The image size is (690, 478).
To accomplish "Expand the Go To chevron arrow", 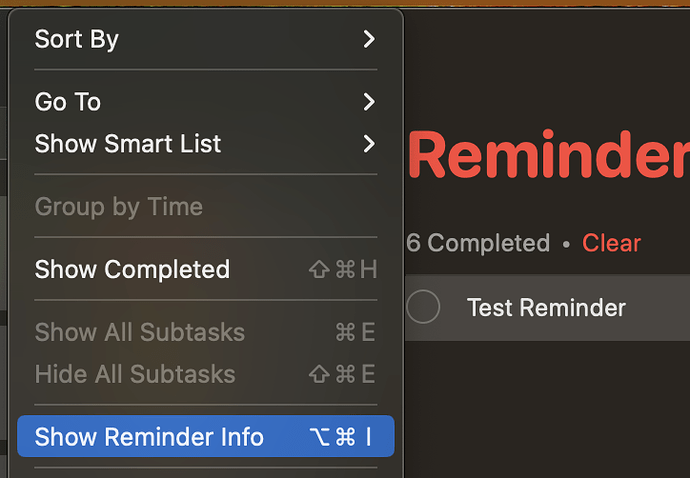I will click(x=369, y=102).
